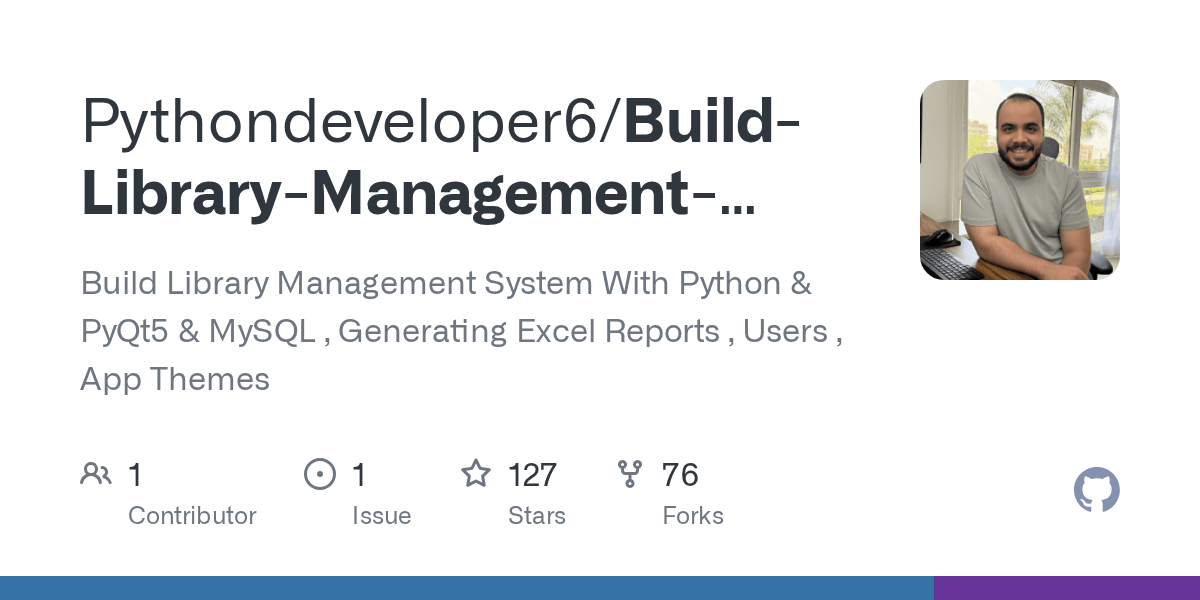Click the fork icon next to Forks count
This screenshot has height=600, width=1200.
point(630,472)
